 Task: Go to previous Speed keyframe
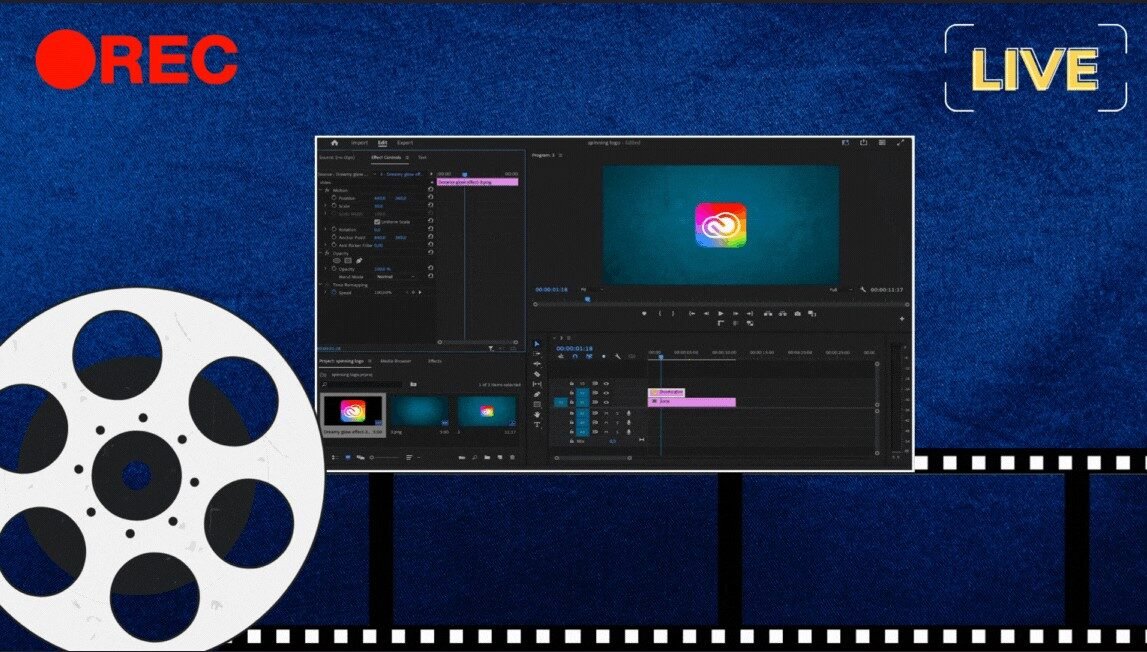point(407,293)
